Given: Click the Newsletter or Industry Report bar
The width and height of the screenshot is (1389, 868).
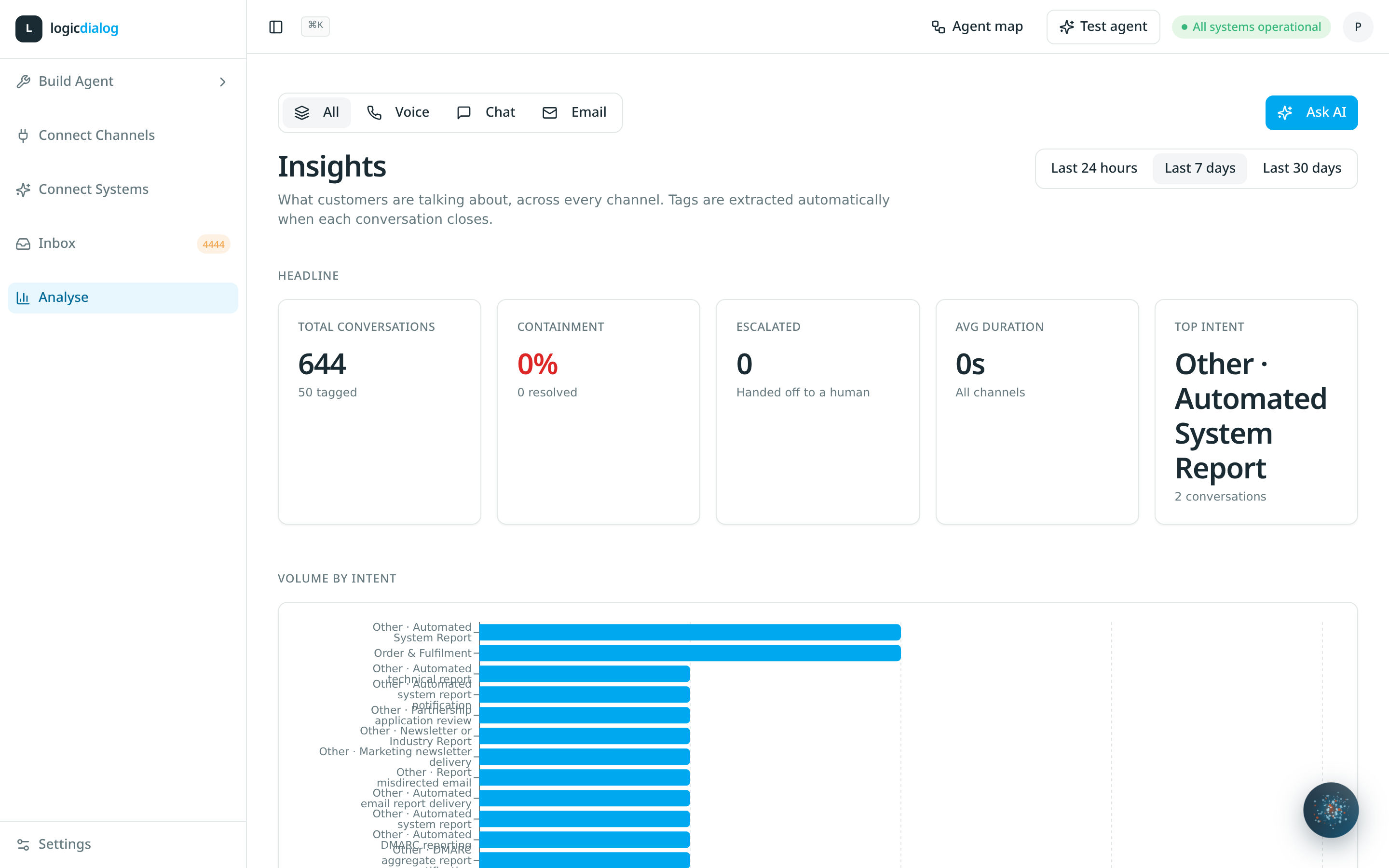Looking at the screenshot, I should pos(585,736).
